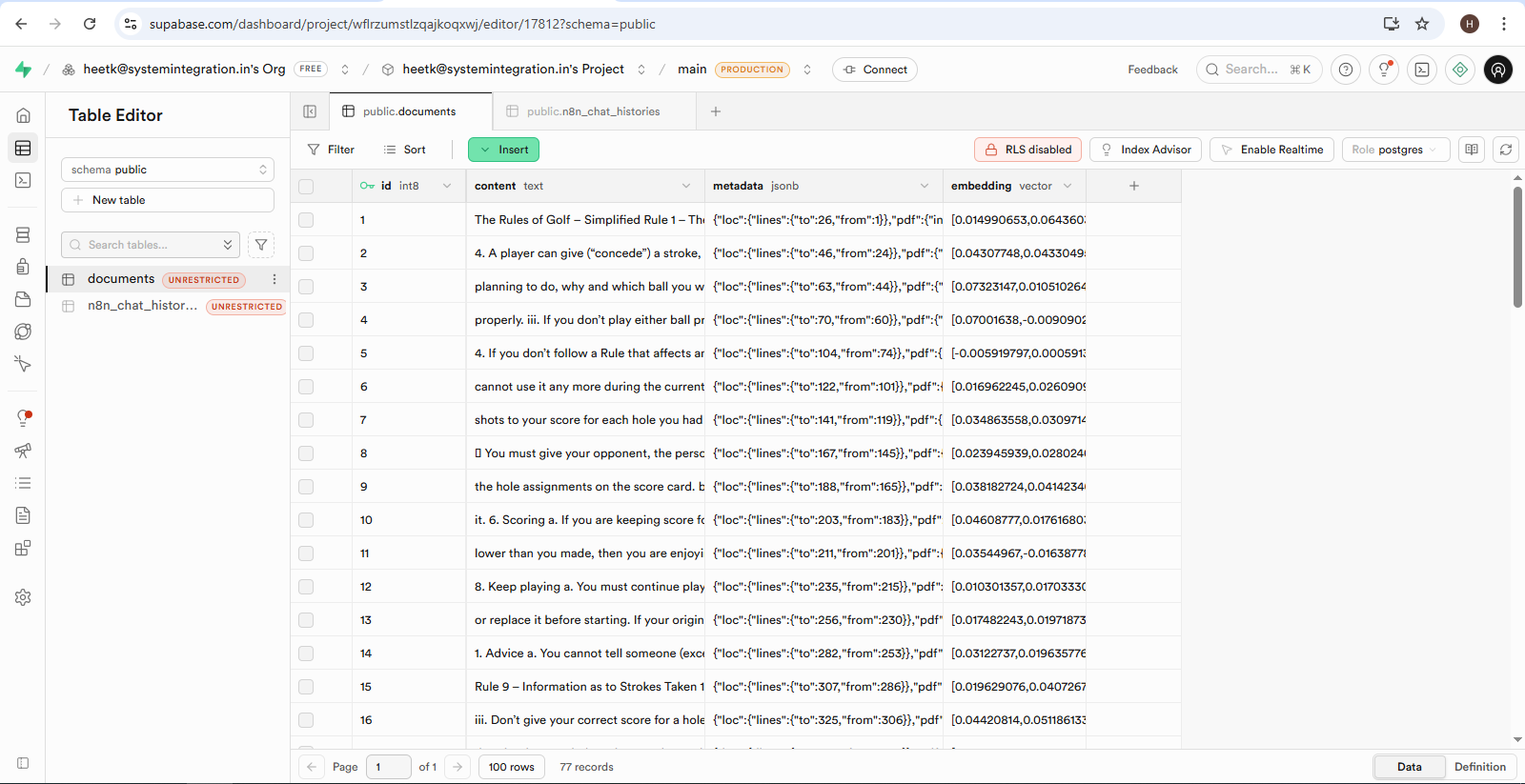Click the add new column plus icon
This screenshot has height=784, width=1525.
point(1134,186)
